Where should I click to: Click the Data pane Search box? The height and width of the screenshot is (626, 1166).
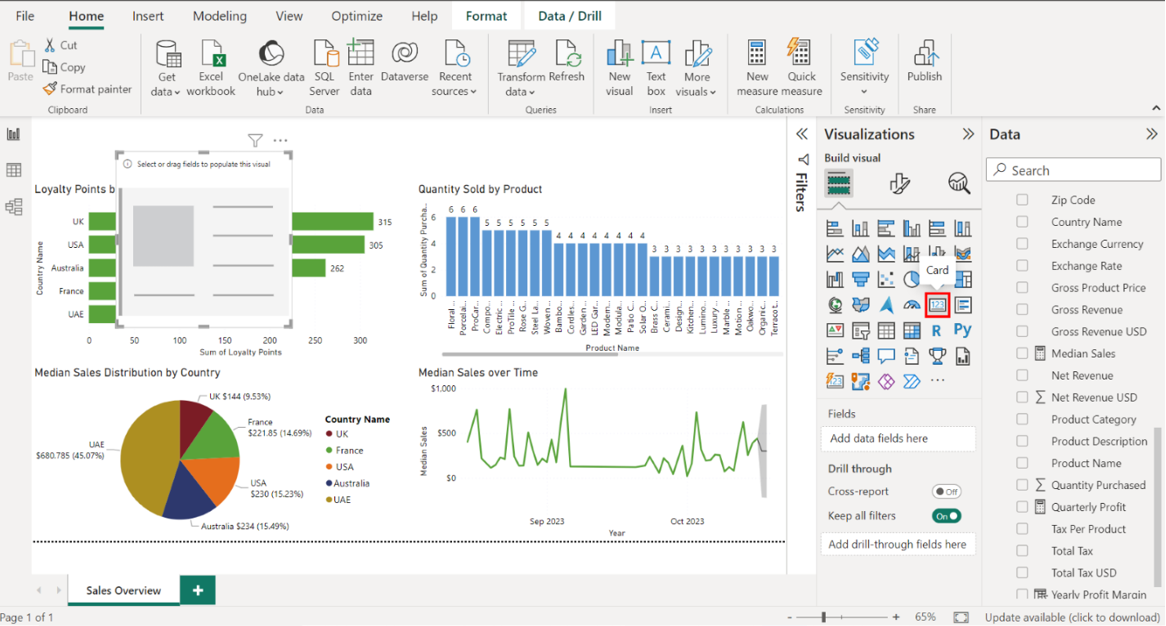[1074, 170]
